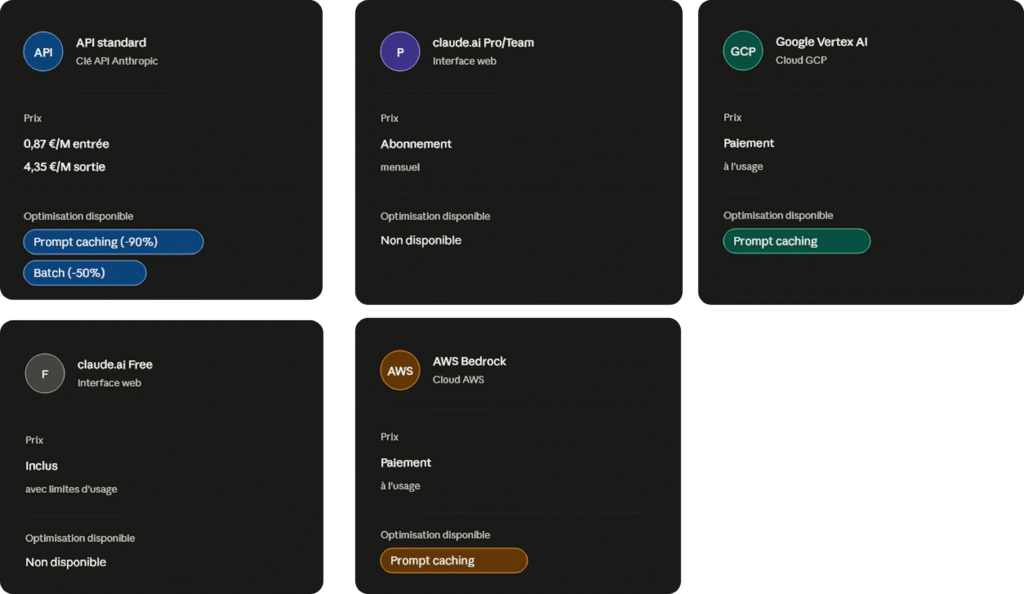Click the orange AWS circle badge
This screenshot has width=1024, height=594.
click(x=400, y=370)
